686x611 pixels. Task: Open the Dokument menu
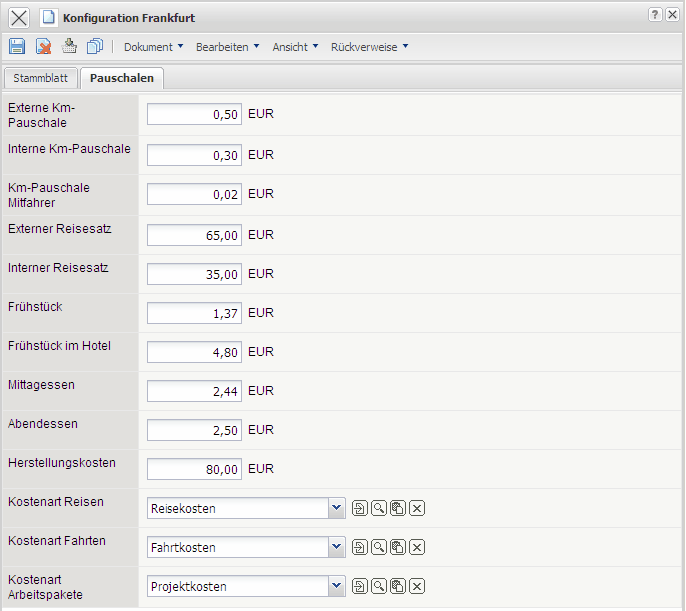click(153, 47)
